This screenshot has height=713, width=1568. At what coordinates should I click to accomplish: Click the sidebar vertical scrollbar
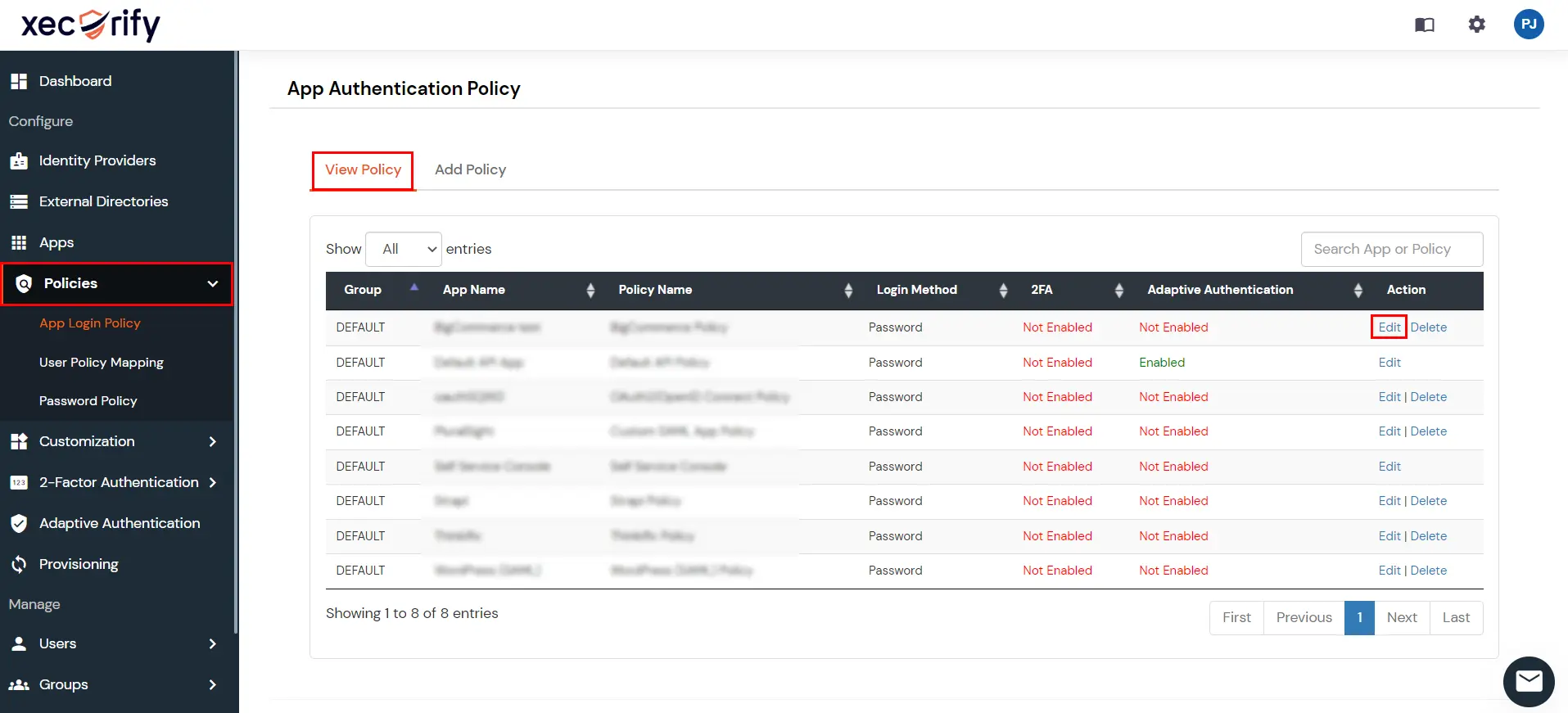[236, 342]
